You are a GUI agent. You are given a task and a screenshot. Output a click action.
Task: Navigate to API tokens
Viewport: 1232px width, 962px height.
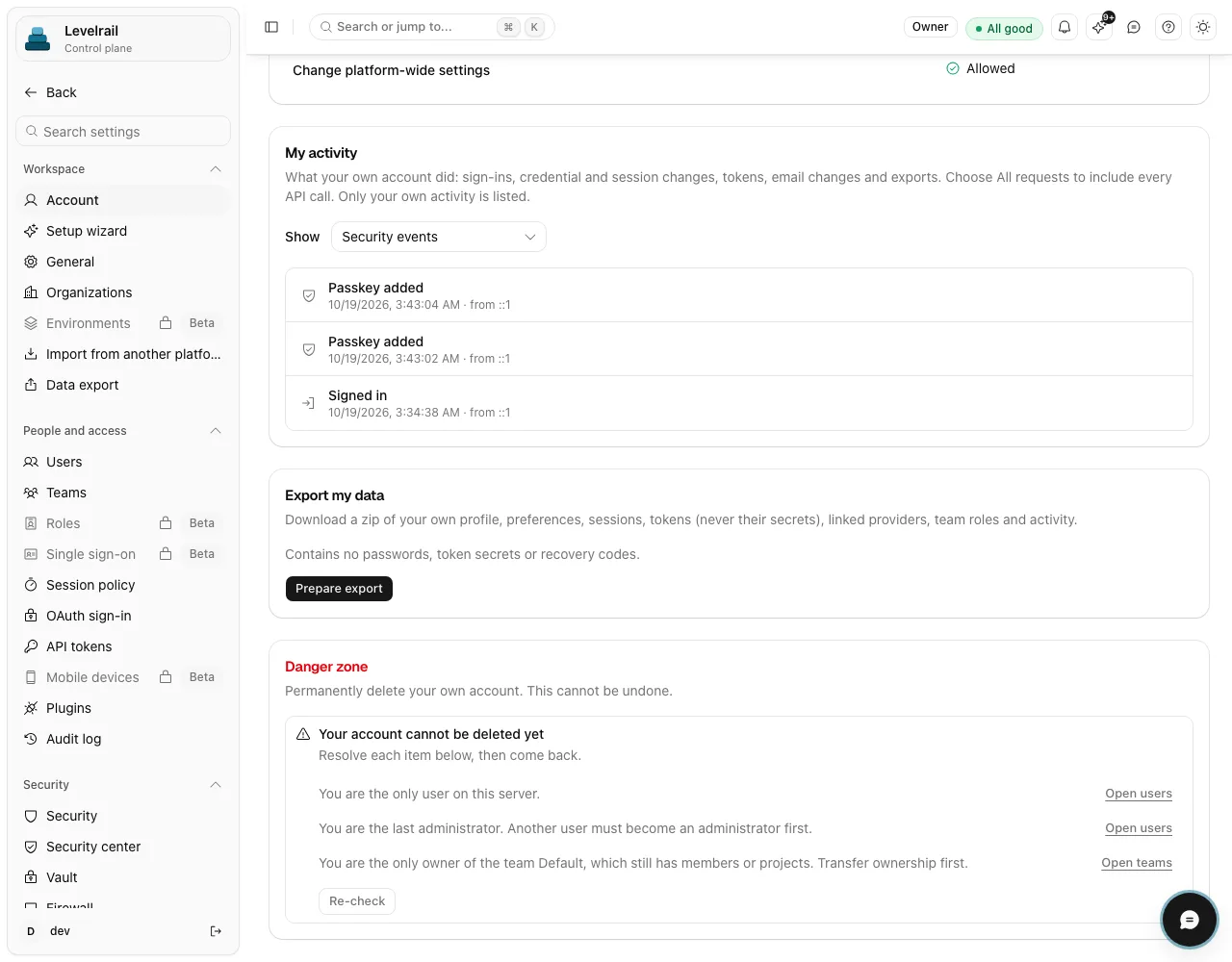(123, 646)
